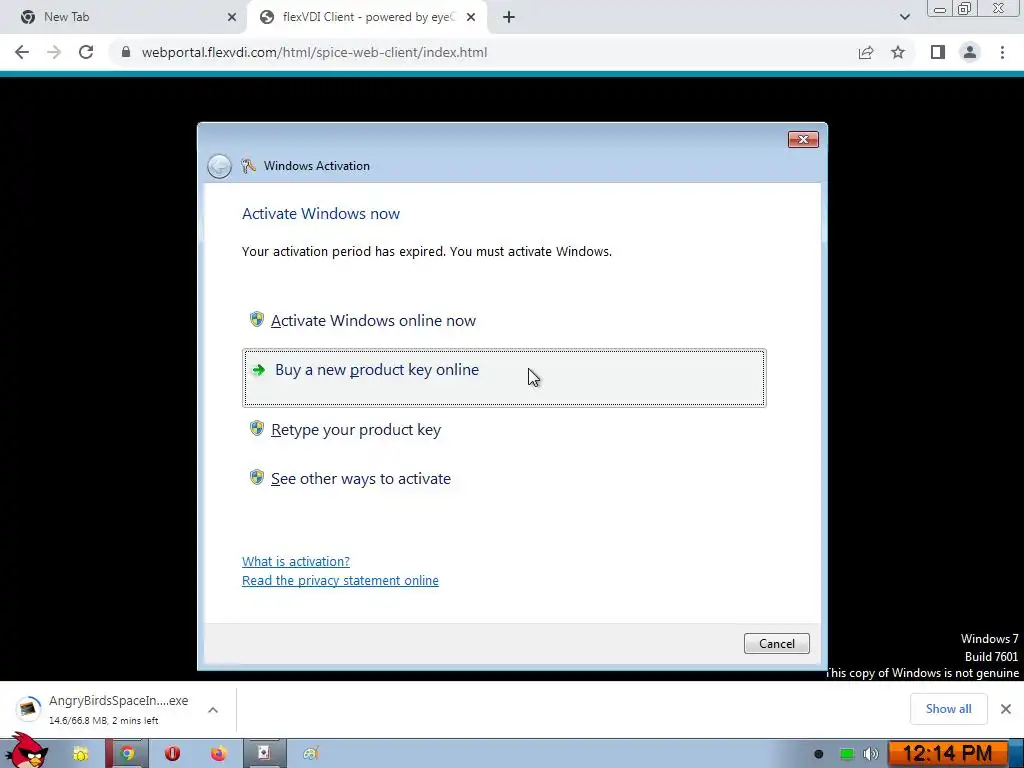Viewport: 1024px width, 768px height.
Task: Click the Solitaire card icon on taskbar
Action: (x=264, y=754)
